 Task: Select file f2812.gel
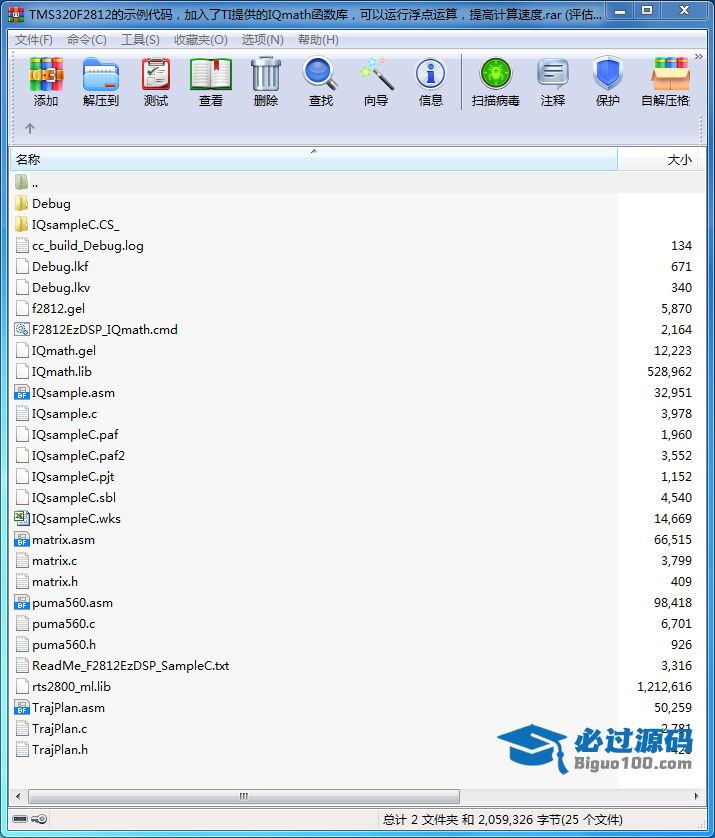(58, 309)
